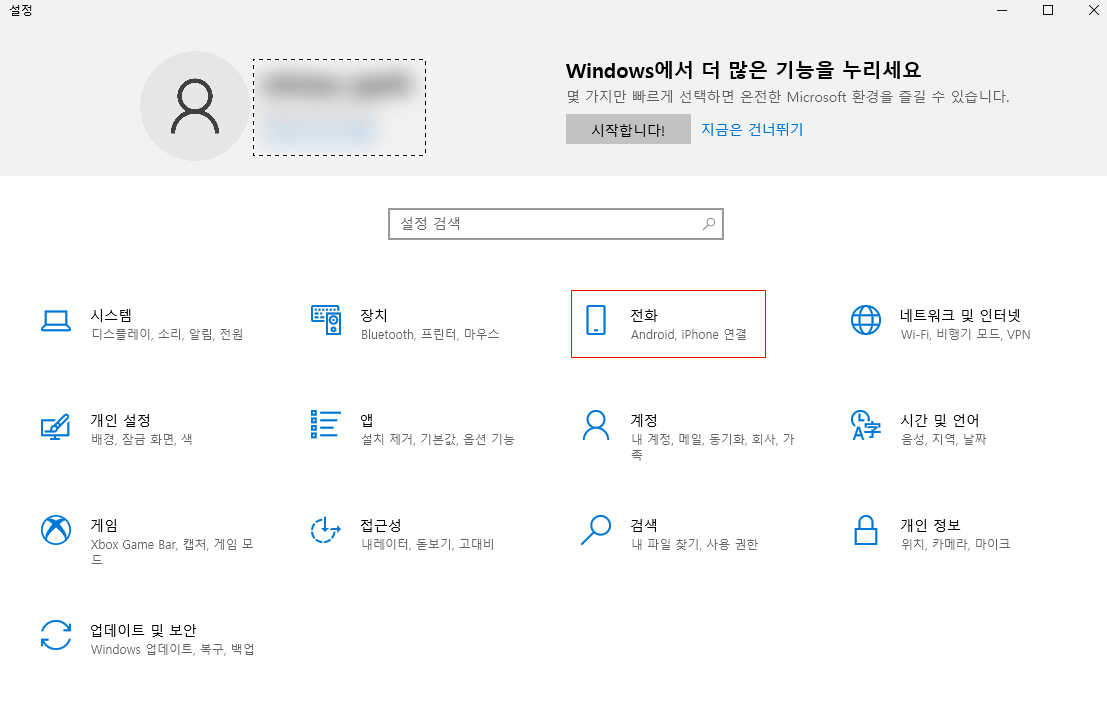Click the 네트워크 및 인터넷 globe icon
1107x714 pixels.
[866, 320]
